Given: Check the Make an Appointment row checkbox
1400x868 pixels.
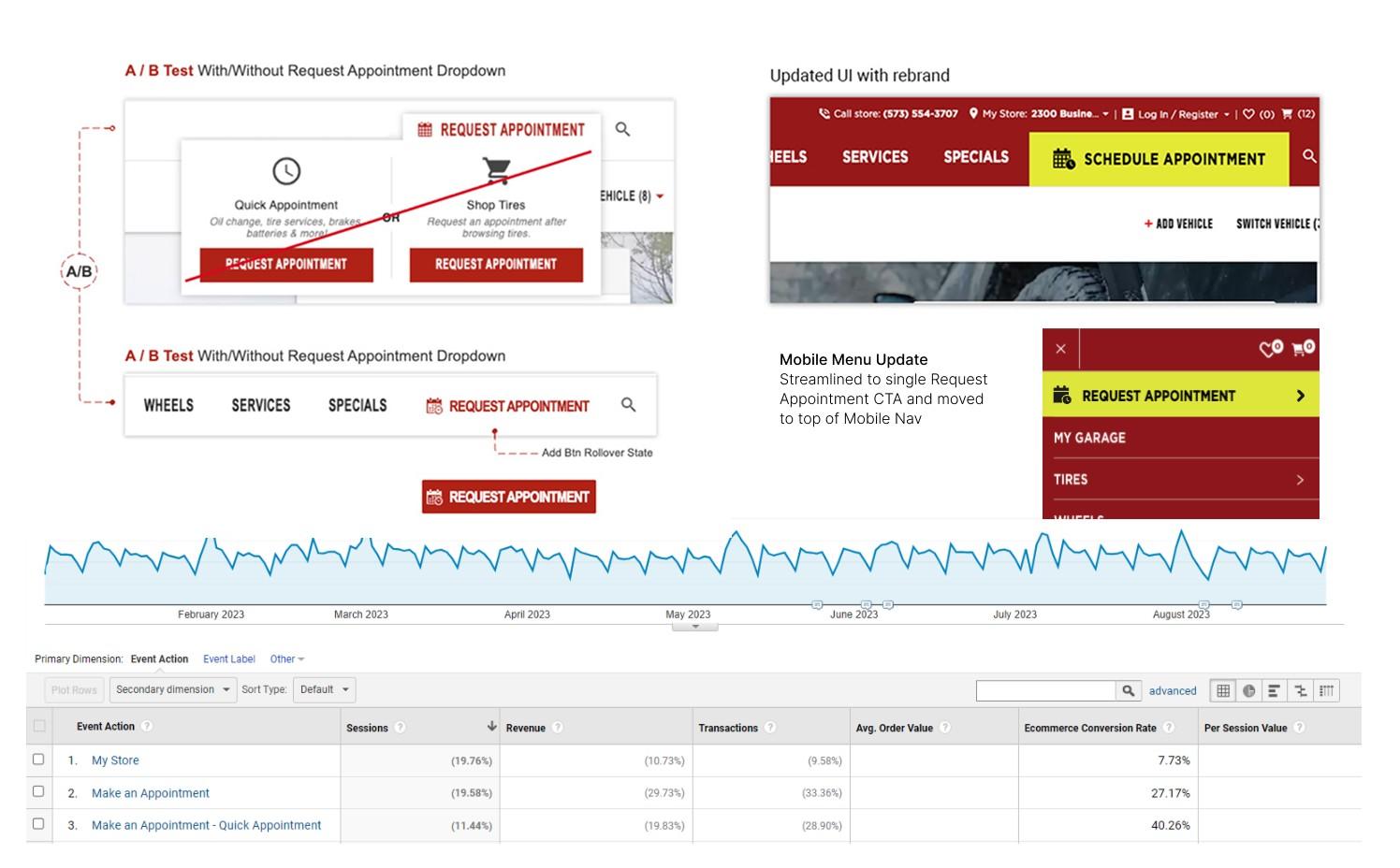Looking at the screenshot, I should pos(38,792).
